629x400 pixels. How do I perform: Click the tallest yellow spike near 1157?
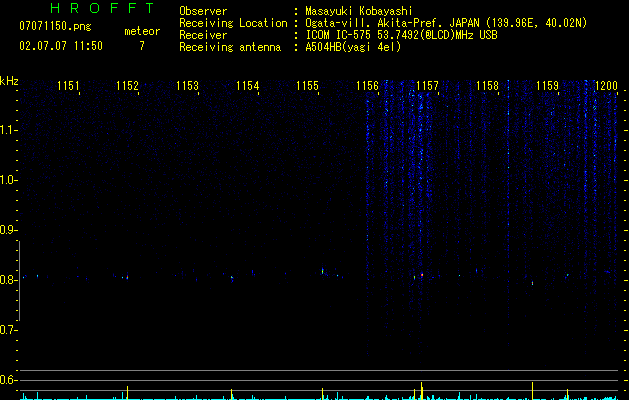pyautogui.click(x=422, y=391)
